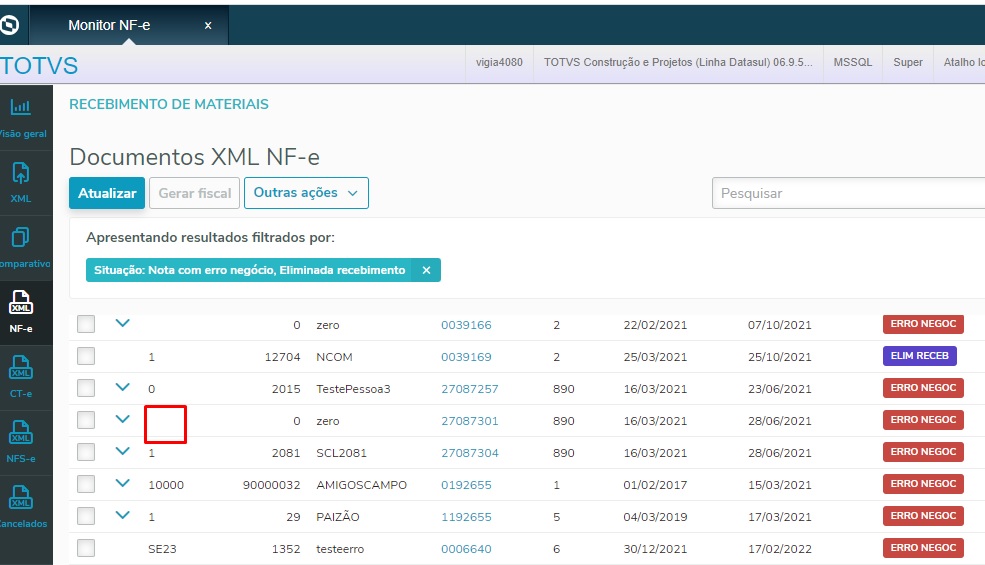Screen dimensions: 985x565
Task: Open the Comparativo sidebar icon
Action: point(20,238)
